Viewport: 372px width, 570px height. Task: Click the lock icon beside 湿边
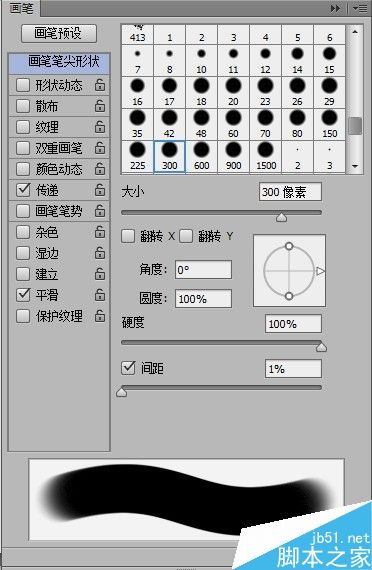click(100, 253)
